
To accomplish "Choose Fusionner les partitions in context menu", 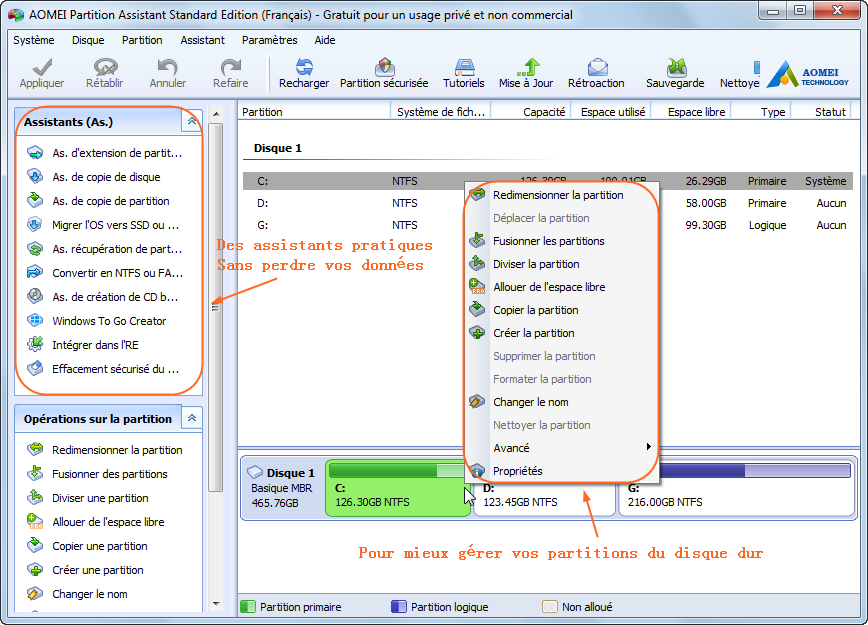I will pyautogui.click(x=561, y=241).
